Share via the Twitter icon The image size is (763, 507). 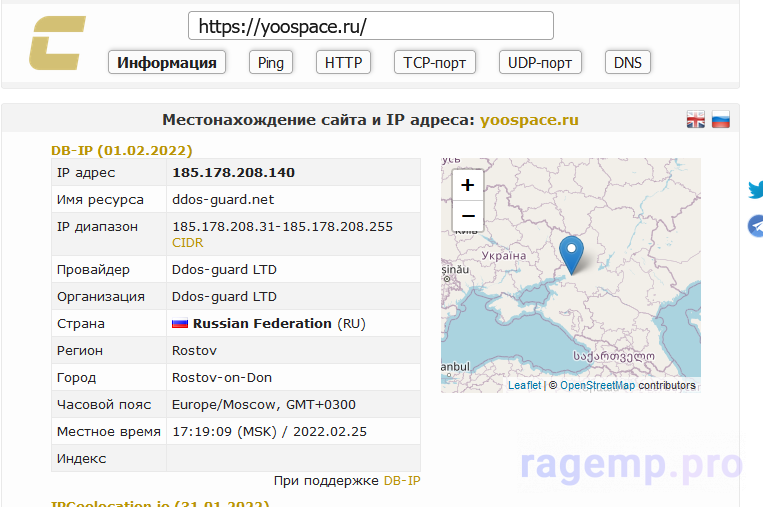pyautogui.click(x=756, y=189)
